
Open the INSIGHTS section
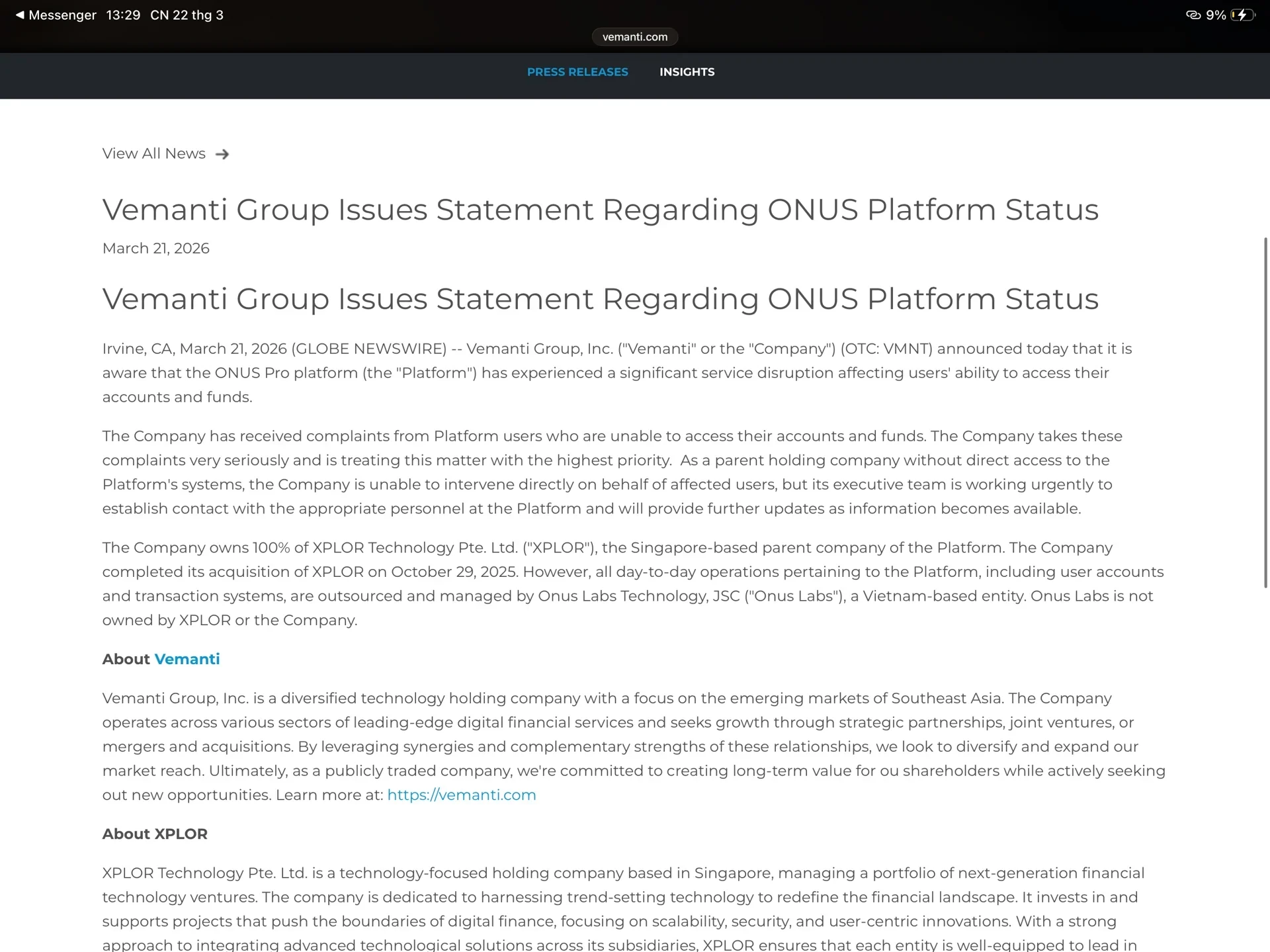click(x=687, y=72)
